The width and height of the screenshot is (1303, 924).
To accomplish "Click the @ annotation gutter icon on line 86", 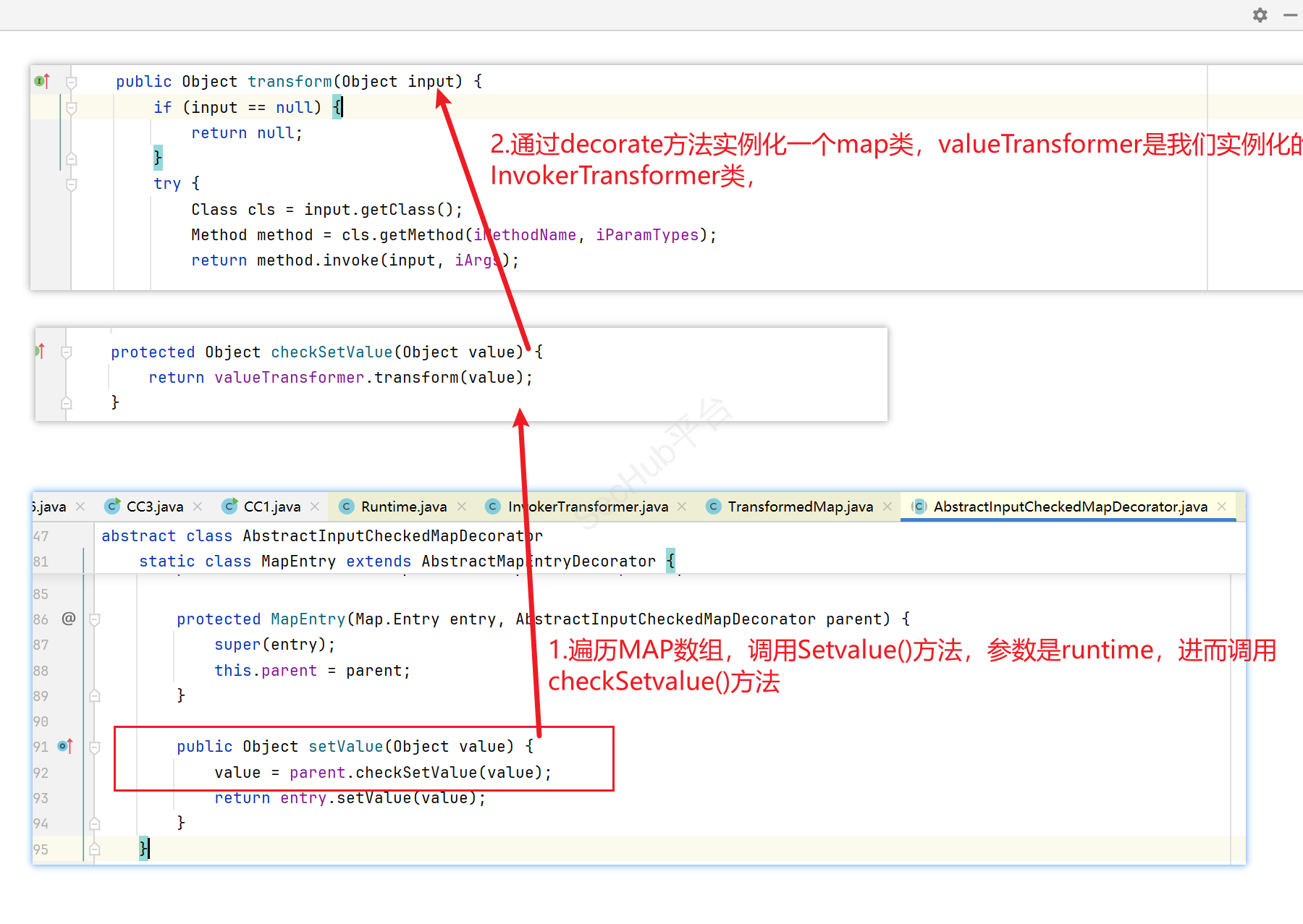I will (x=69, y=619).
